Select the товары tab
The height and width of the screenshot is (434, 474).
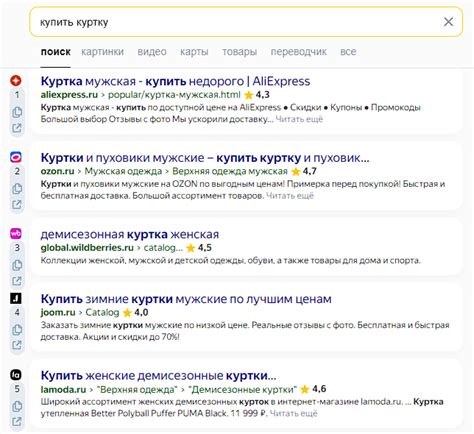tap(239, 52)
